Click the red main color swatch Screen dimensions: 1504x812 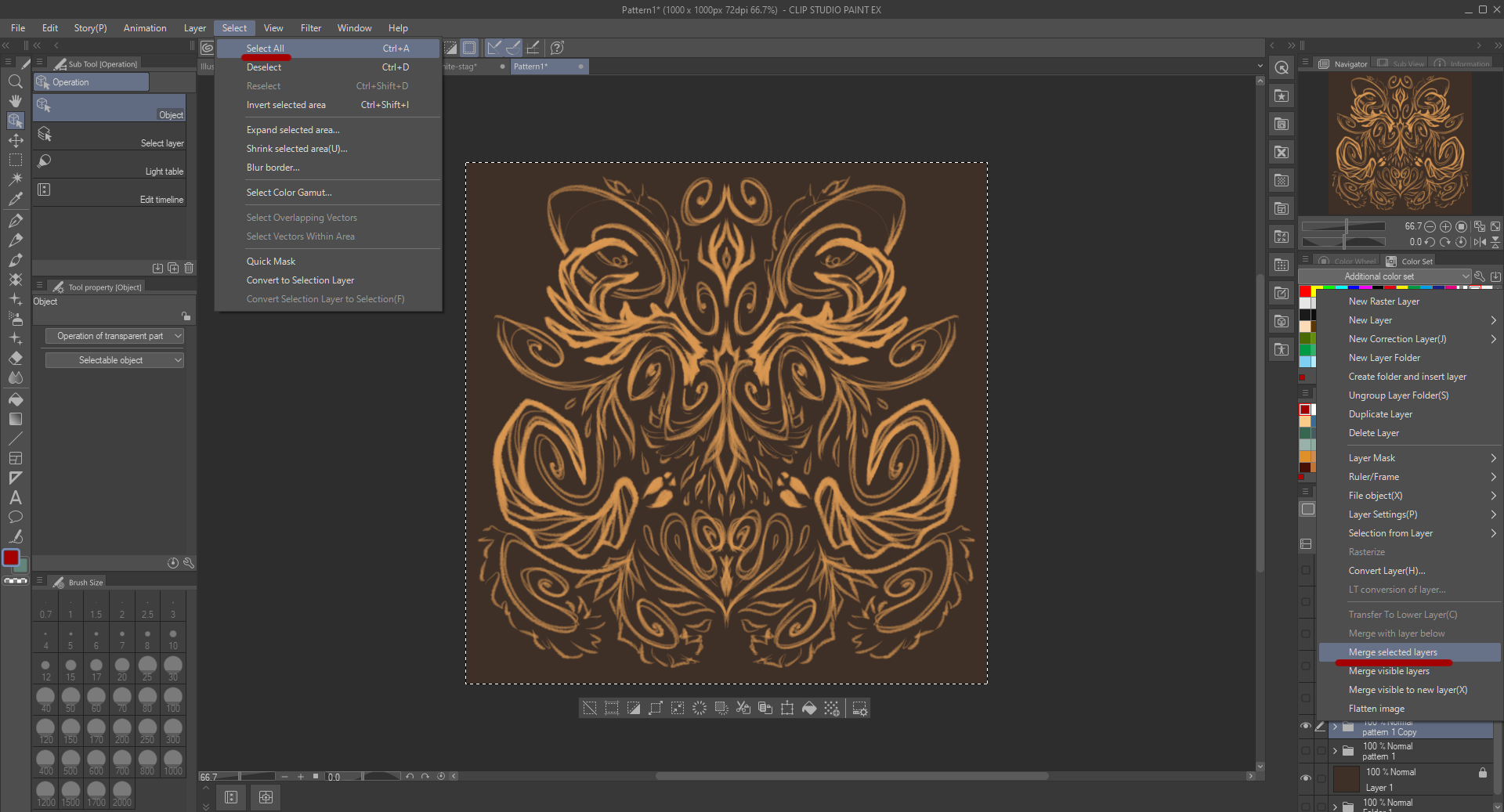pyautogui.click(x=11, y=558)
